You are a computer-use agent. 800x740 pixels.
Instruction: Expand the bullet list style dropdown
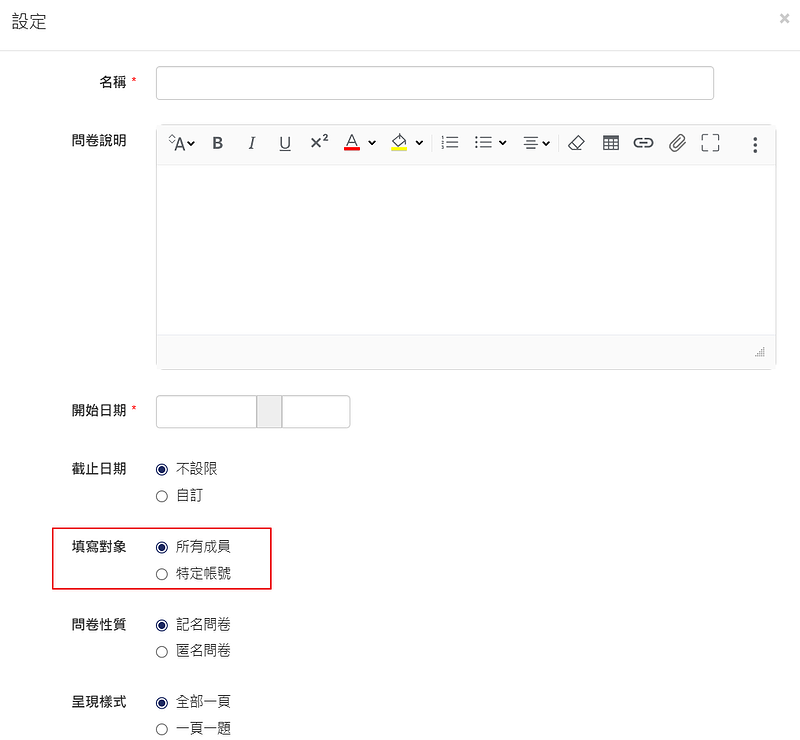490,143
